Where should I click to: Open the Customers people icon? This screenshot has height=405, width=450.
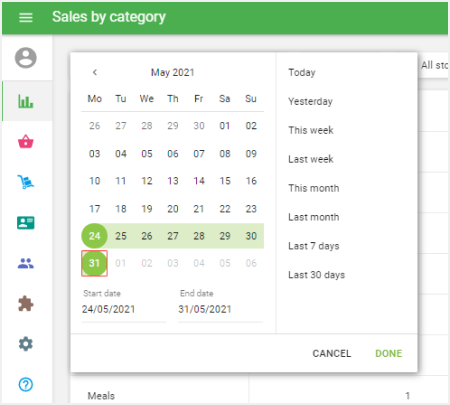tap(26, 263)
